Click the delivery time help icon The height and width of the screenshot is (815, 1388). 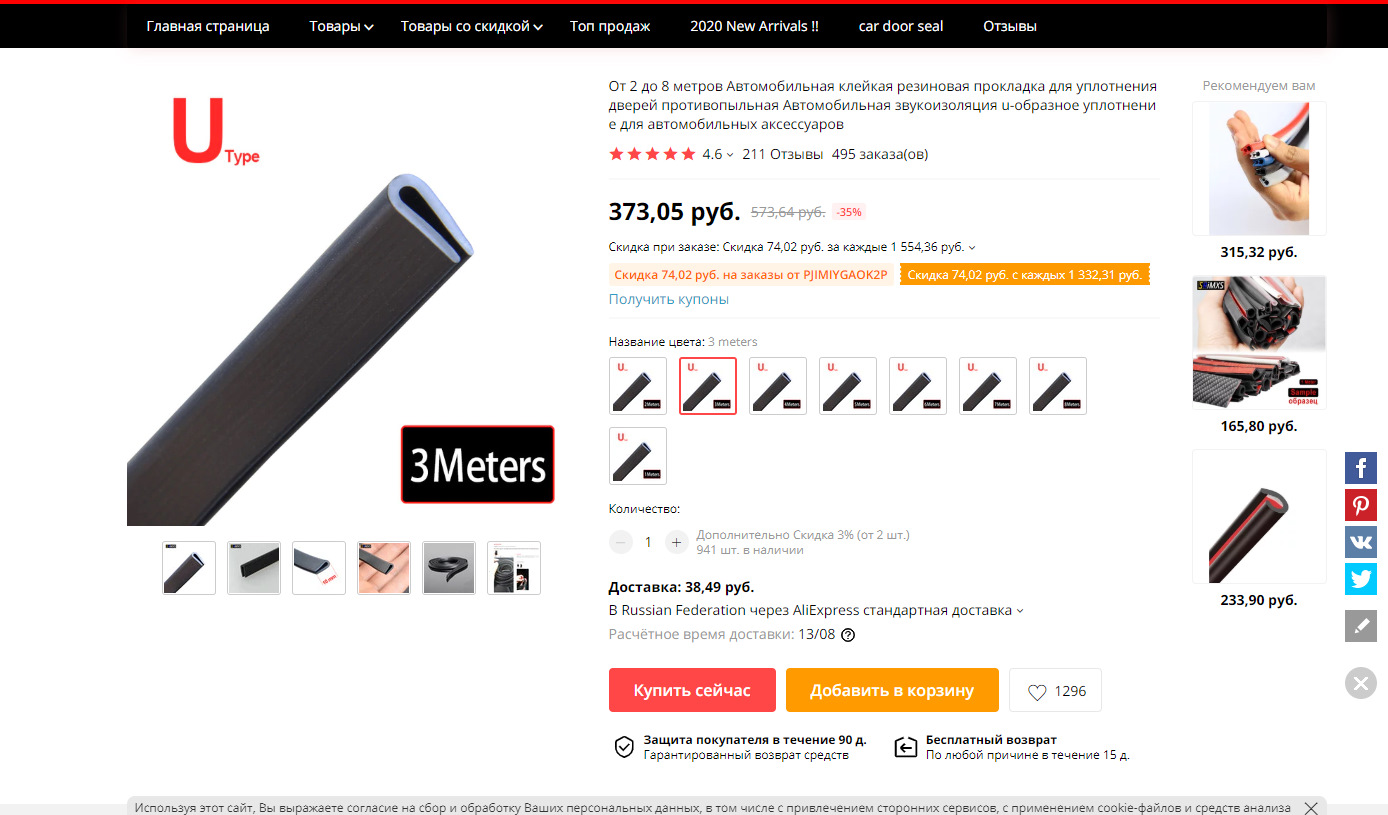click(x=848, y=635)
